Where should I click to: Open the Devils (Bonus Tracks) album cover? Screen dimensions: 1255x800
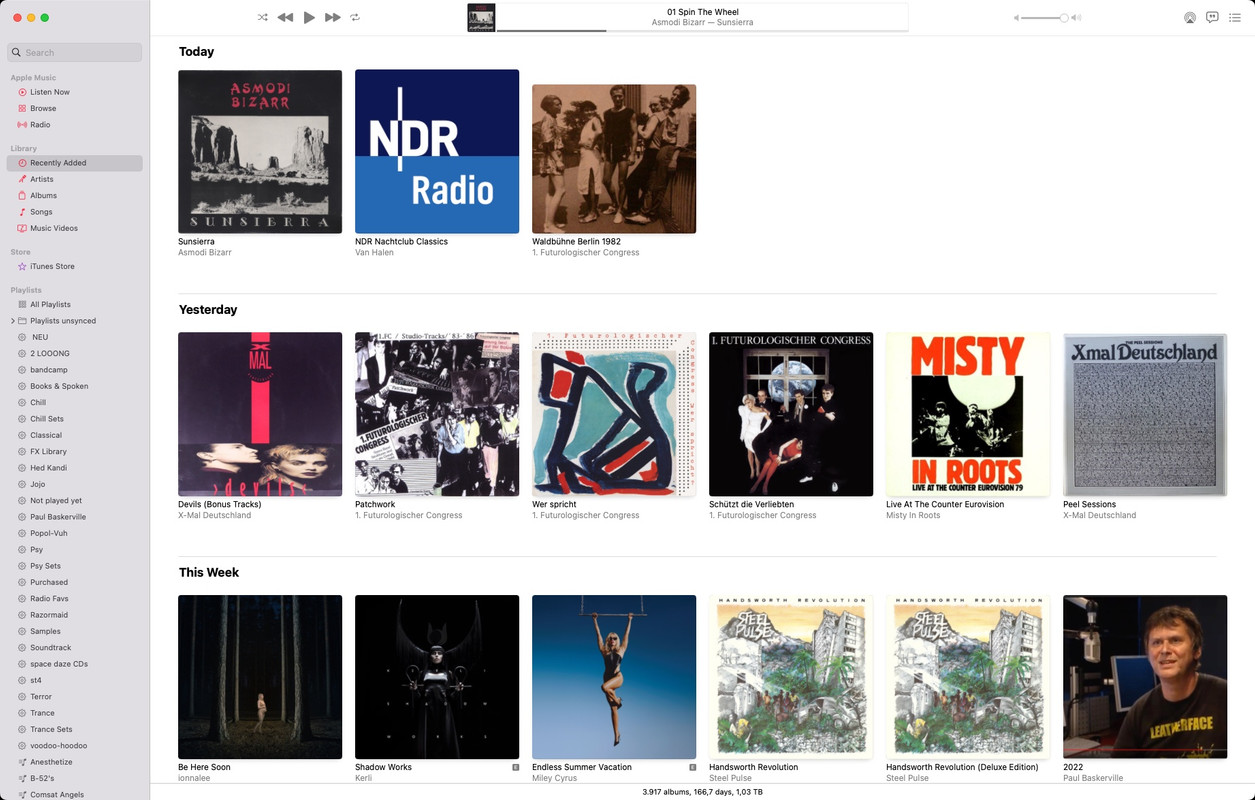(260, 414)
